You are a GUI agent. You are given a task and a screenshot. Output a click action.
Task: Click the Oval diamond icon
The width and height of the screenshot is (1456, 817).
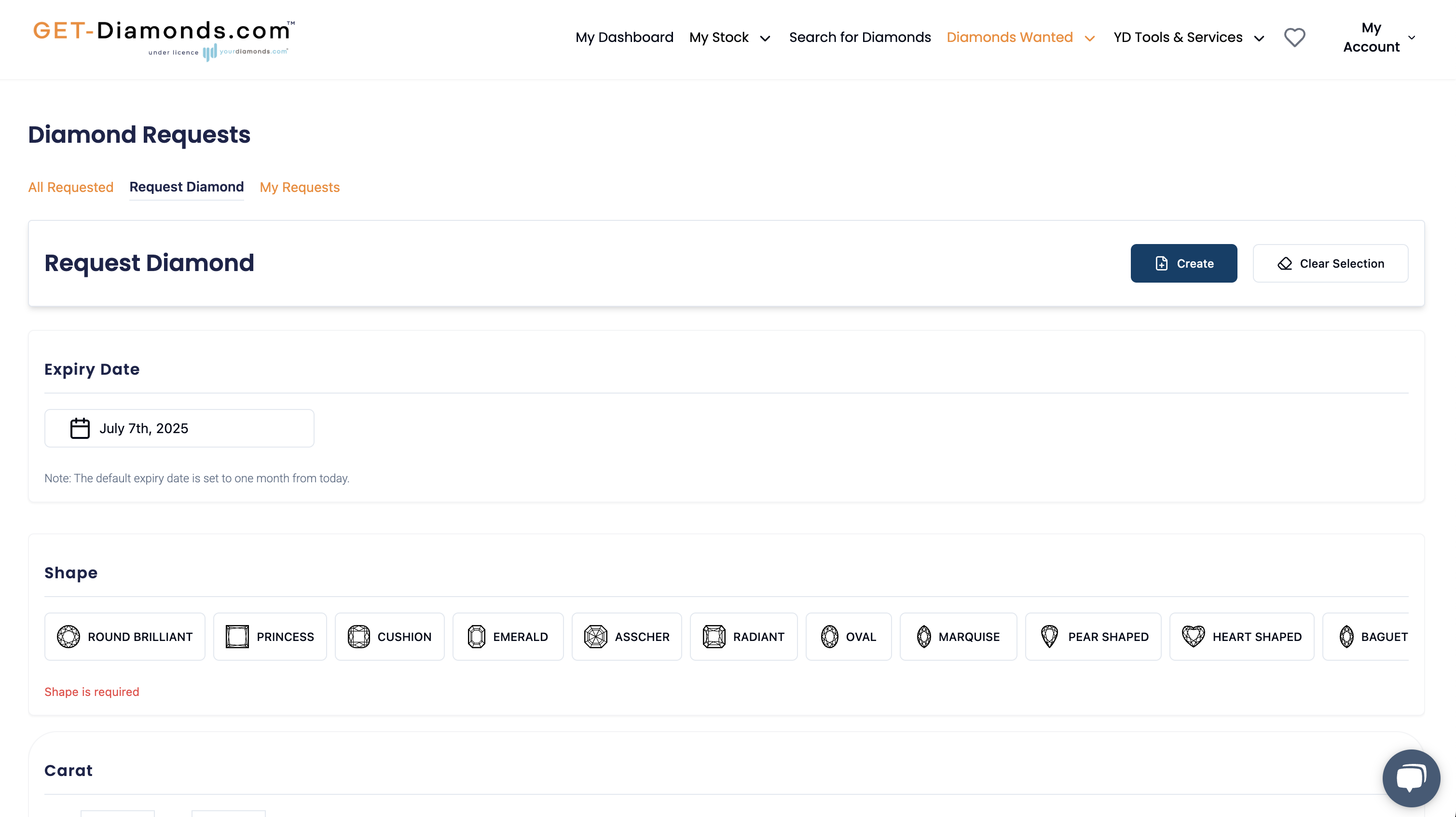coord(830,637)
